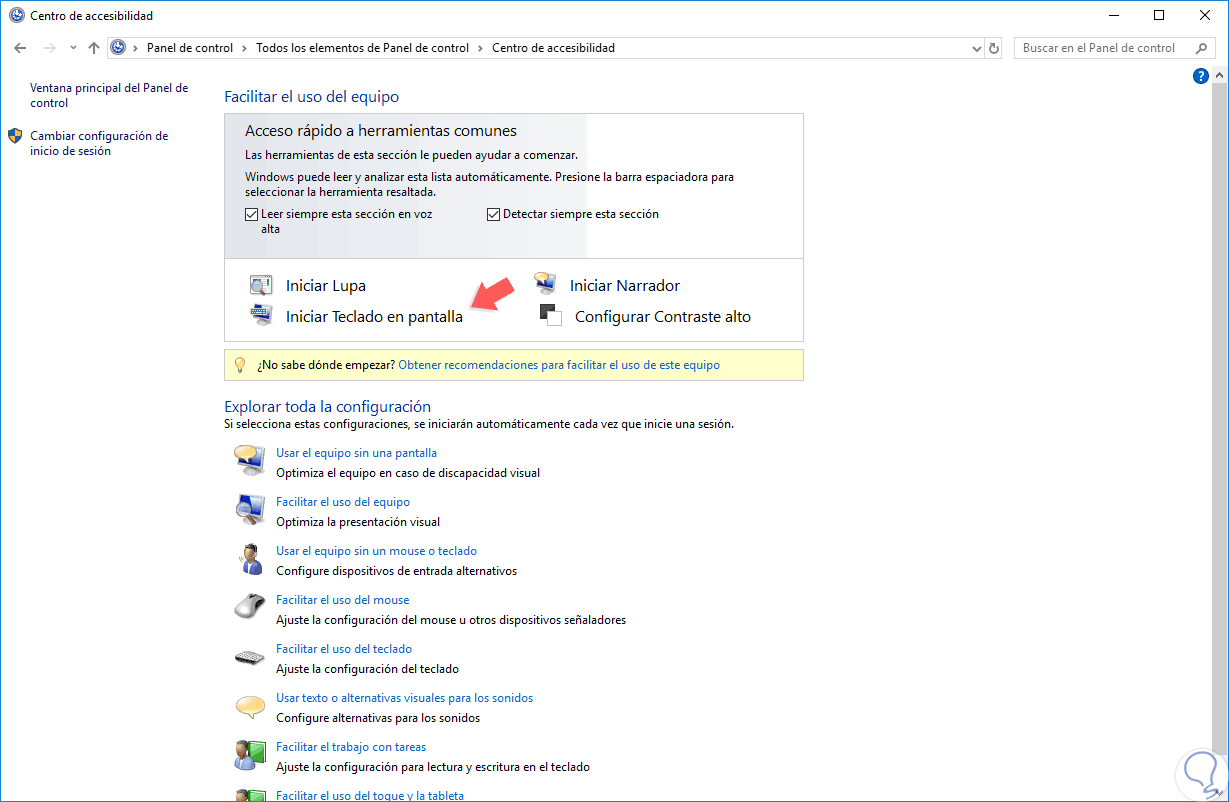Start Iniciar Teclado en pantalla
This screenshot has width=1229, height=802.
pos(374,316)
